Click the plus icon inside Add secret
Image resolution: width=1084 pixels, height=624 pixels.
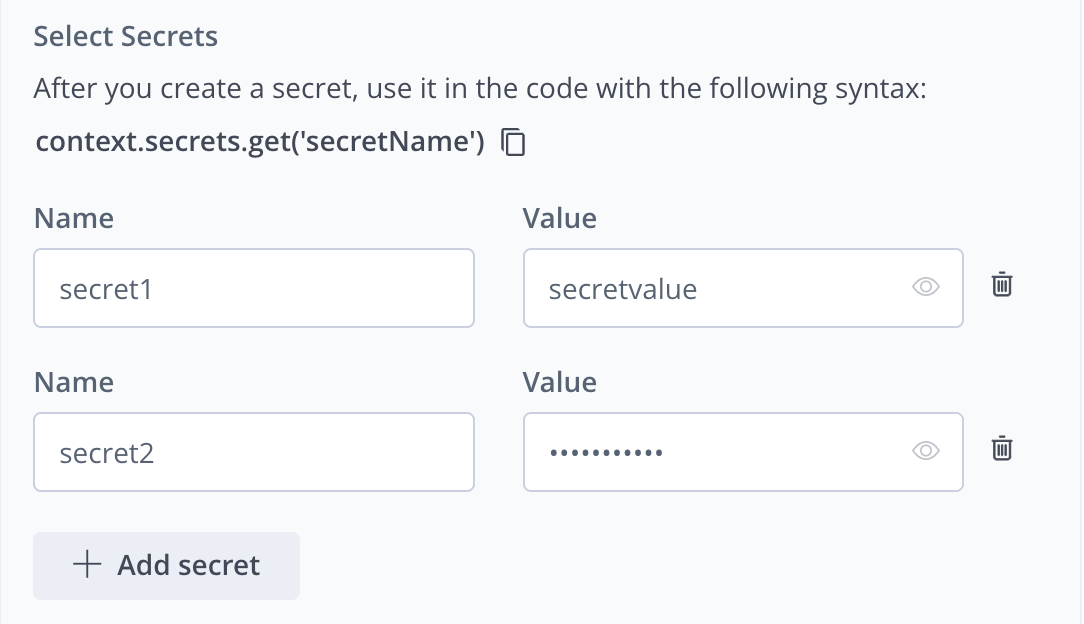click(87, 565)
